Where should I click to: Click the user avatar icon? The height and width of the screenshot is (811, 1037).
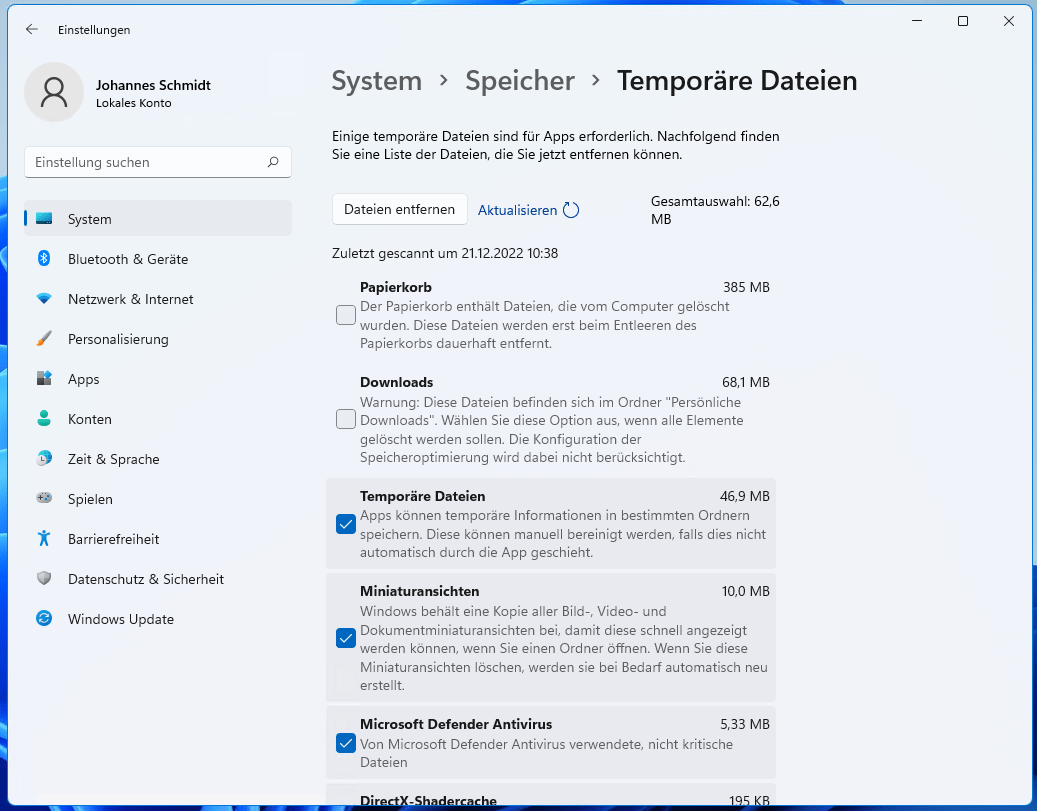pyautogui.click(x=54, y=92)
